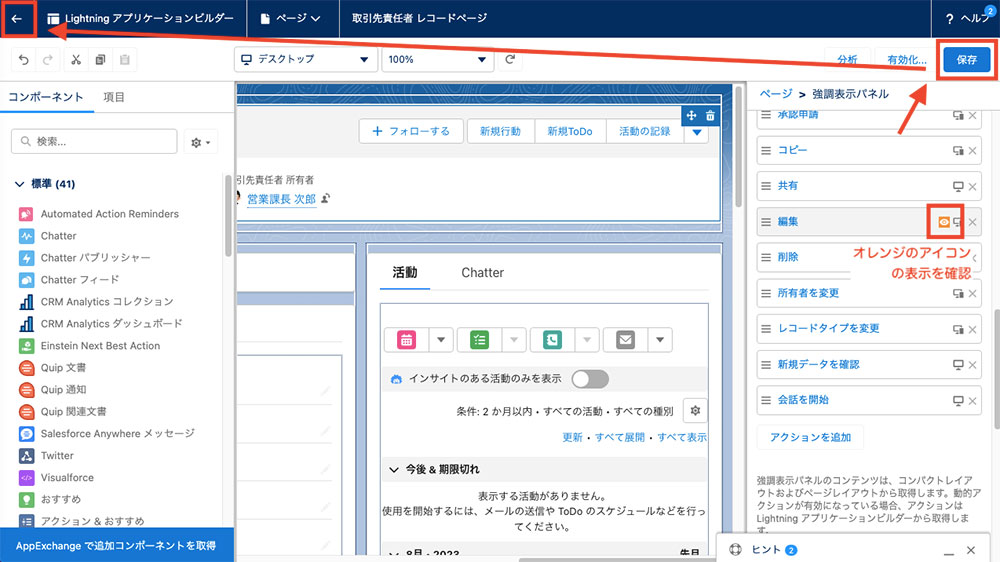Remove the 新規データを確認 action

tap(973, 365)
